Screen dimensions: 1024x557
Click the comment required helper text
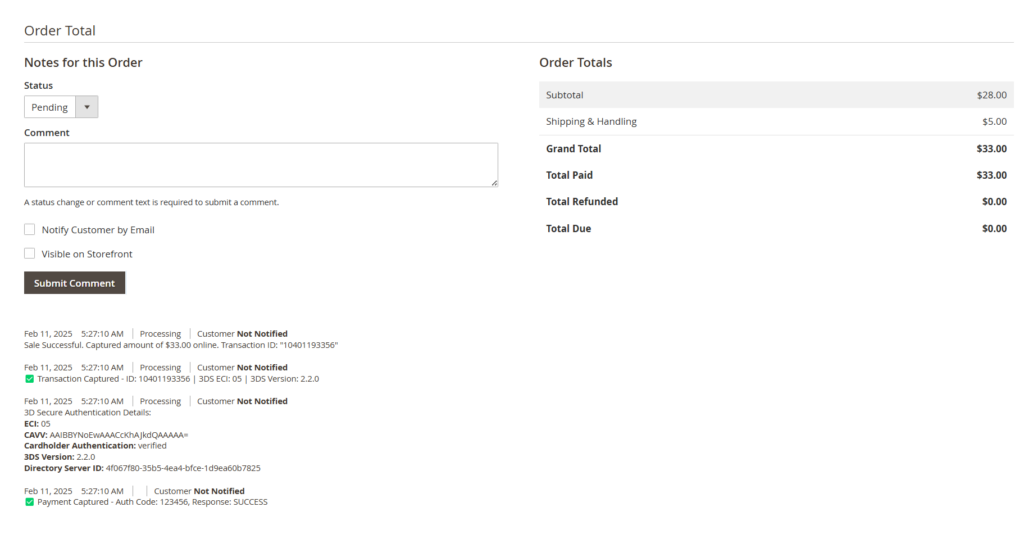click(152, 202)
